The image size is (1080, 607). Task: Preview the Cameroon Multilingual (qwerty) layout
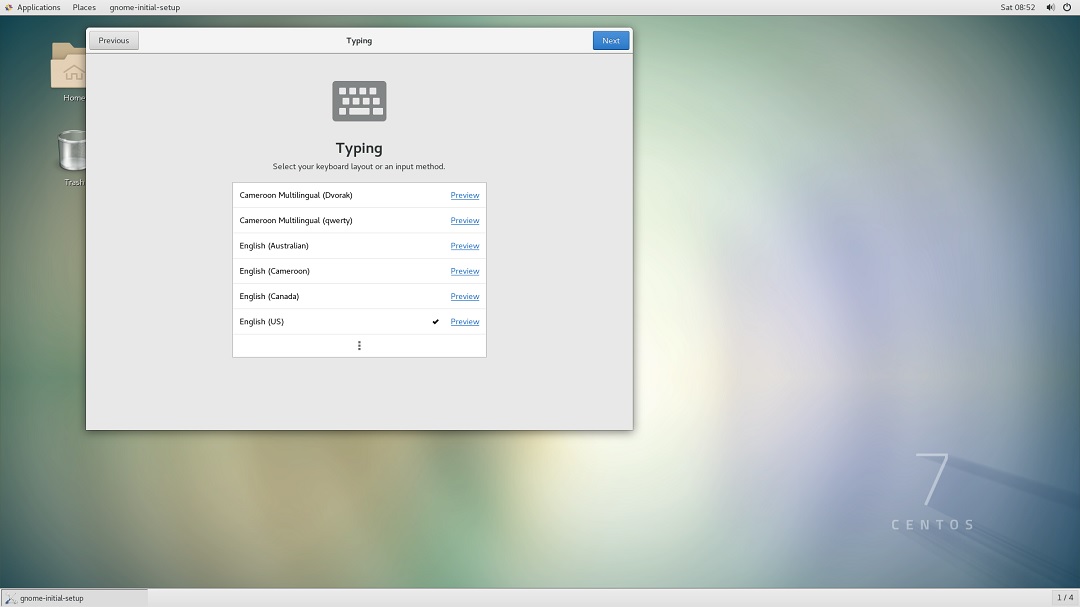click(464, 220)
